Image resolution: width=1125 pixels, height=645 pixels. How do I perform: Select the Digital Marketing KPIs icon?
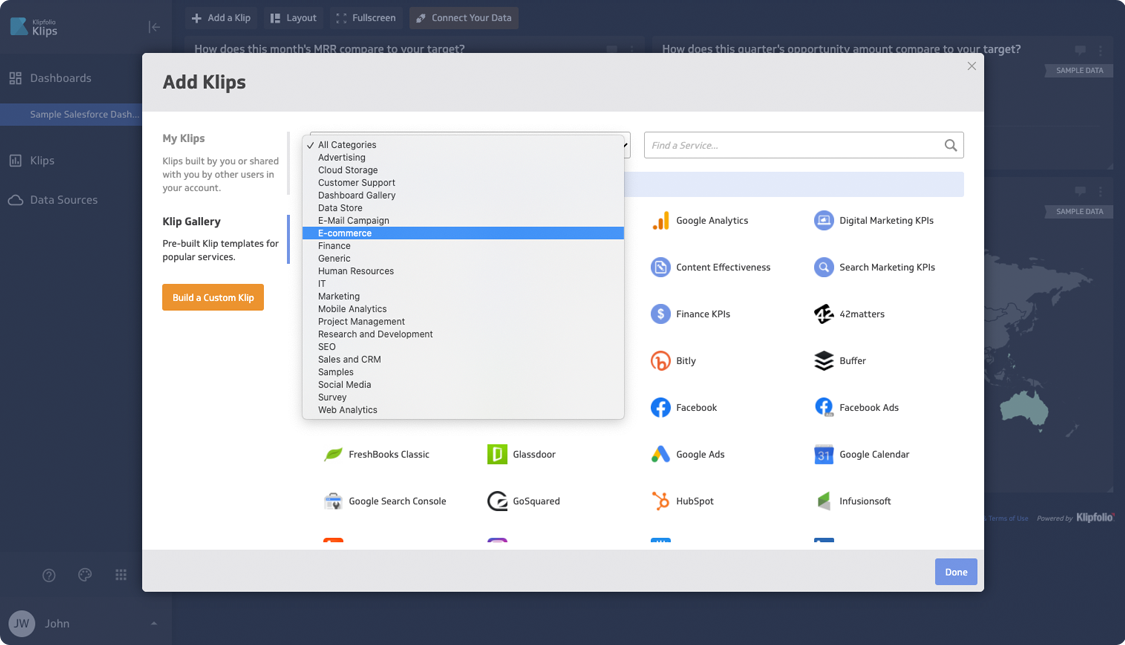[824, 220]
